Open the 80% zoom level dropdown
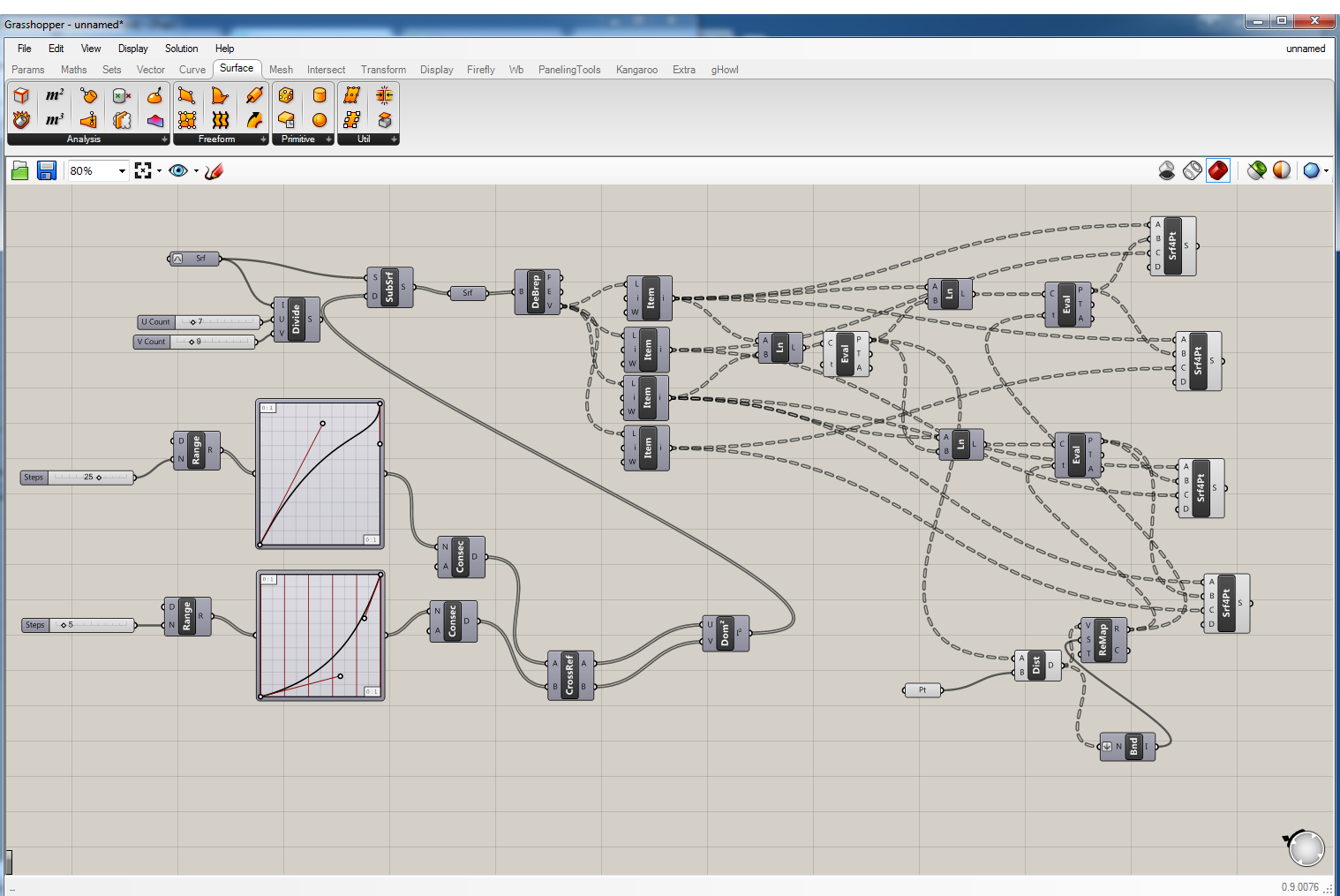The image size is (1340, 896). tap(122, 171)
